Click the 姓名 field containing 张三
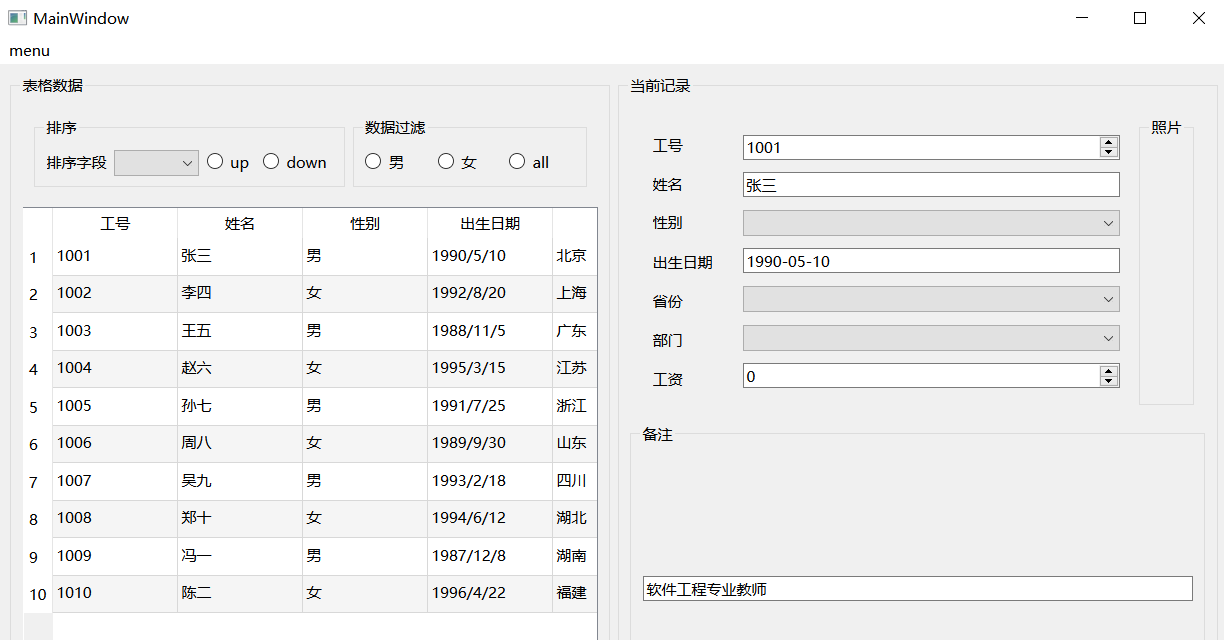Image resolution: width=1224 pixels, height=640 pixels. 931,185
